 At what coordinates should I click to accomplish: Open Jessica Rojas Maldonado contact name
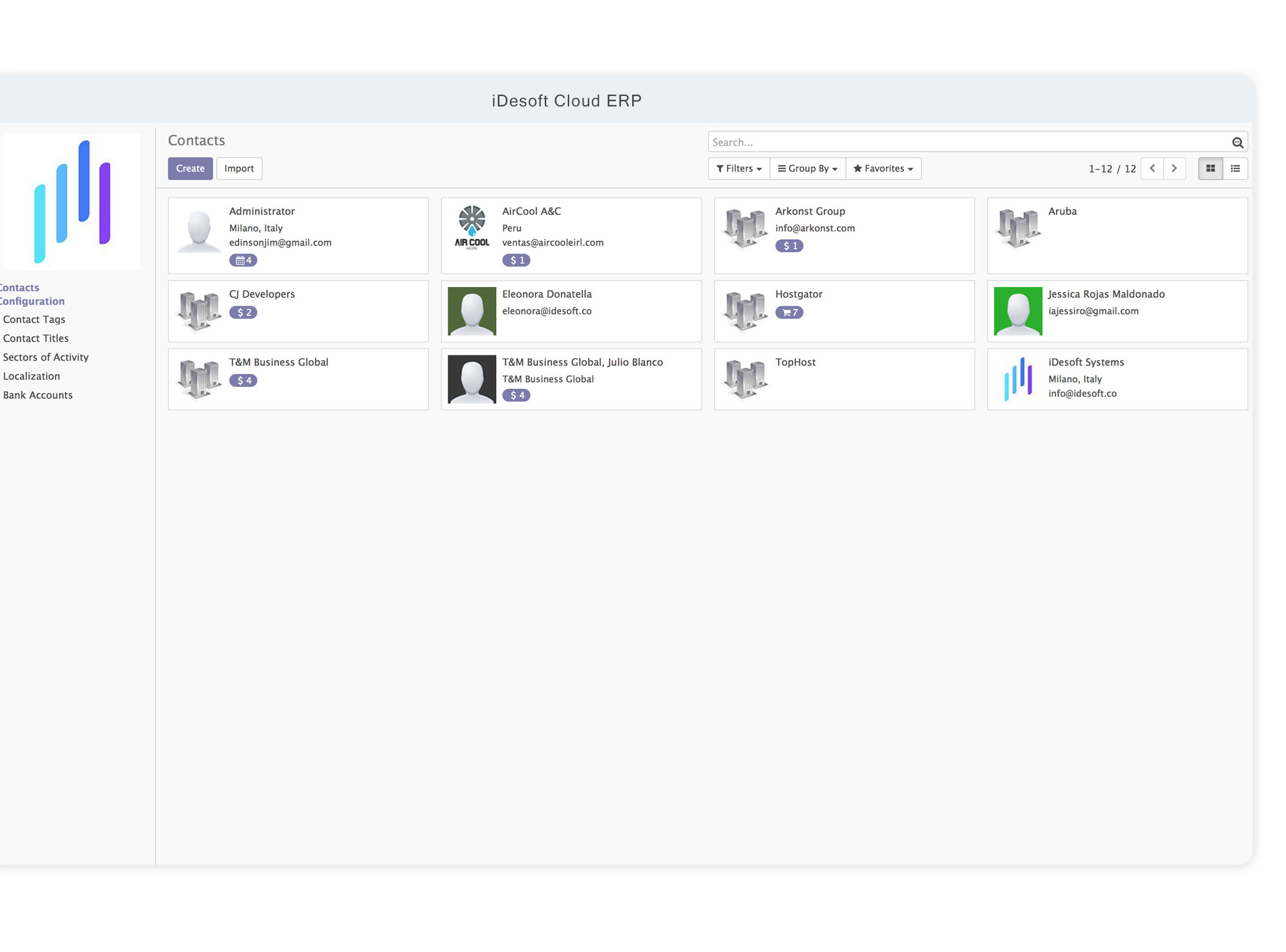click(1107, 294)
